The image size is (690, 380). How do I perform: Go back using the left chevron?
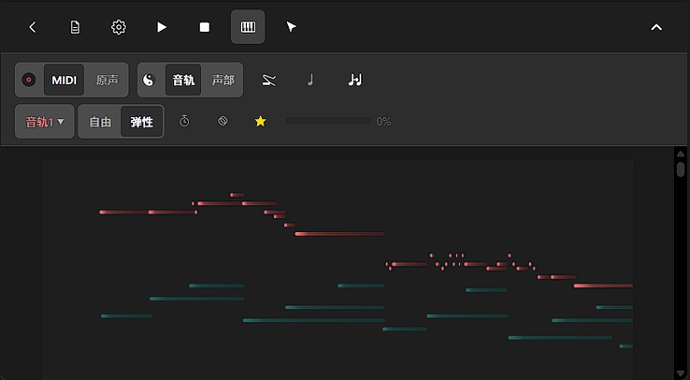[32, 27]
